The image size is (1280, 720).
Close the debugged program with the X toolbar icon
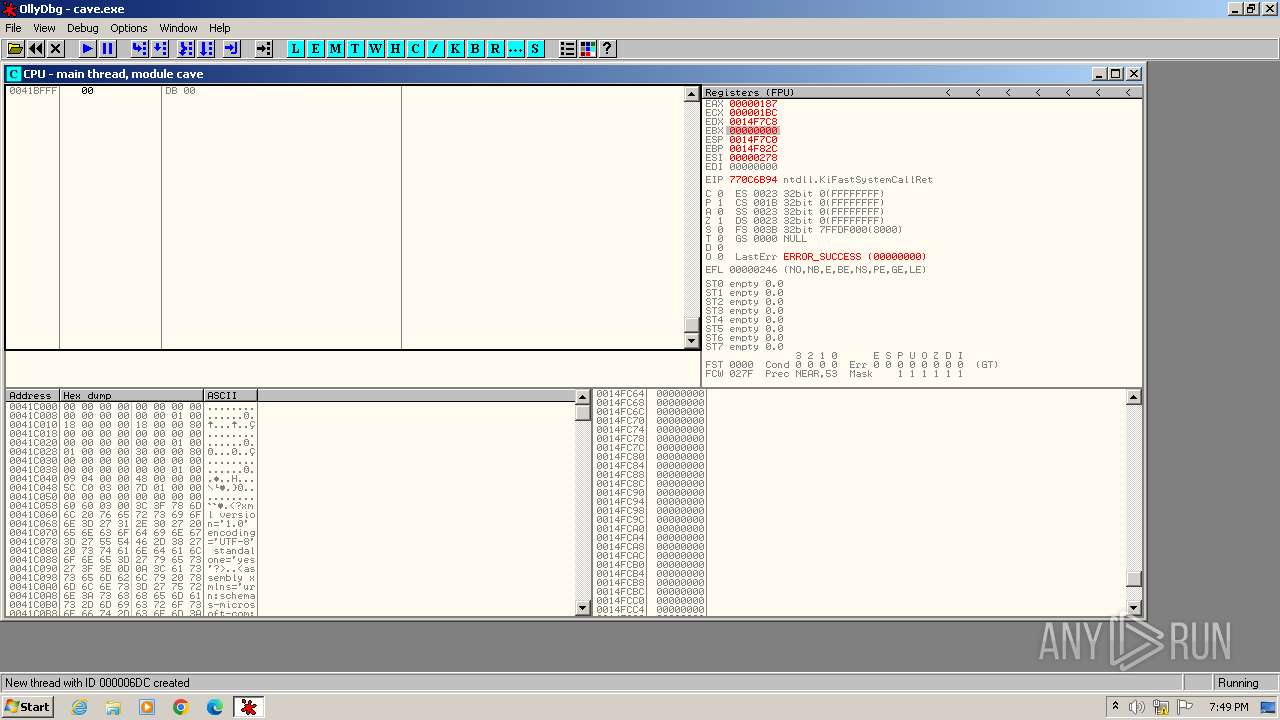click(56, 48)
